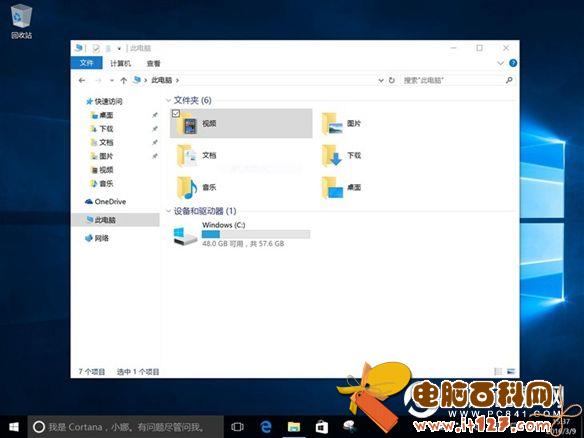
Task: Select the 音乐 folder icon
Action: click(x=187, y=188)
